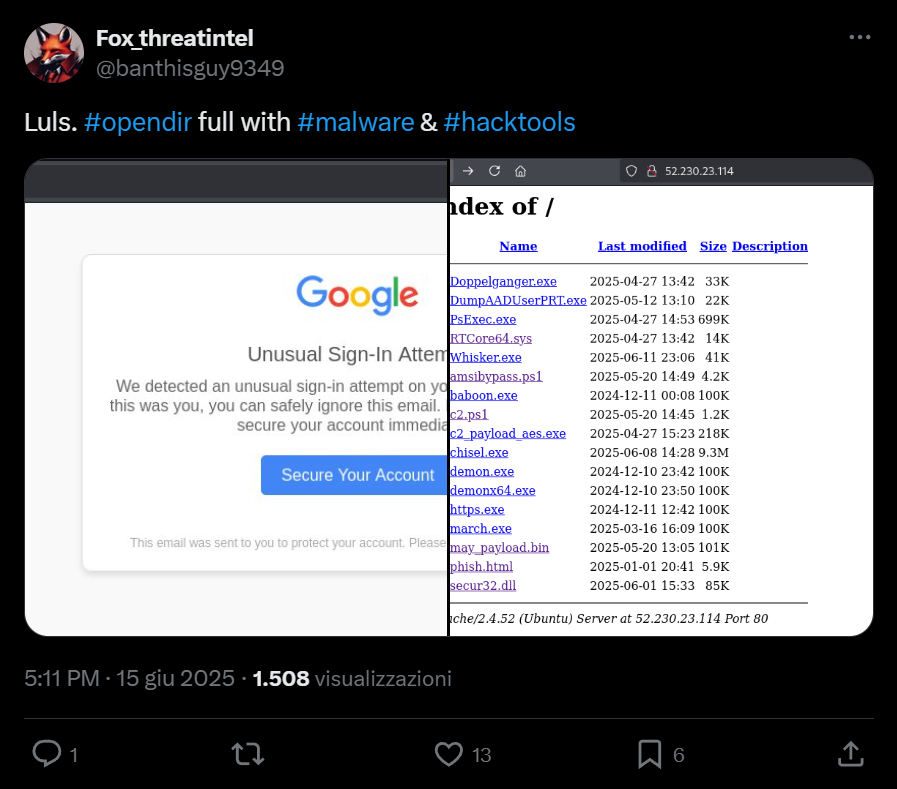Screen dimensions: 897x789
Task: Click the 52.230.23.114 address bar
Action: [699, 171]
